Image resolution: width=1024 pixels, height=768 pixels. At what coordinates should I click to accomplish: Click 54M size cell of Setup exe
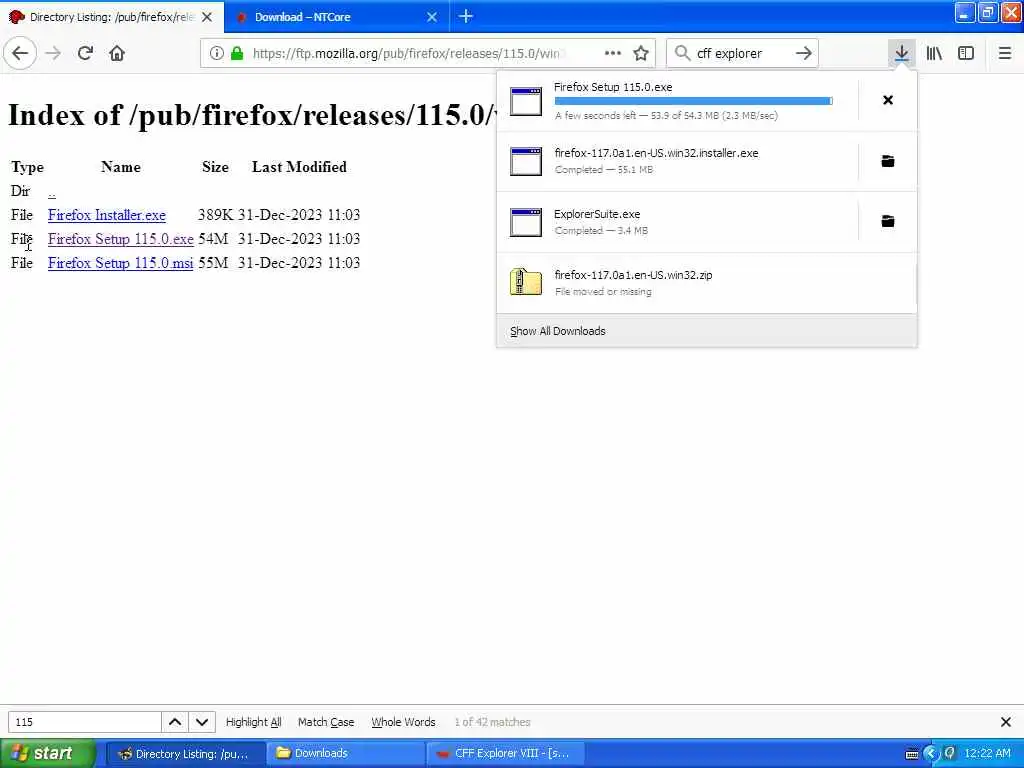point(213,239)
